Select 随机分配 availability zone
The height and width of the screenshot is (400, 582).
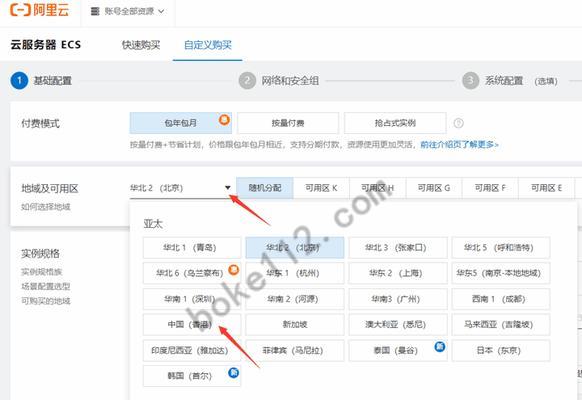tap(265, 188)
